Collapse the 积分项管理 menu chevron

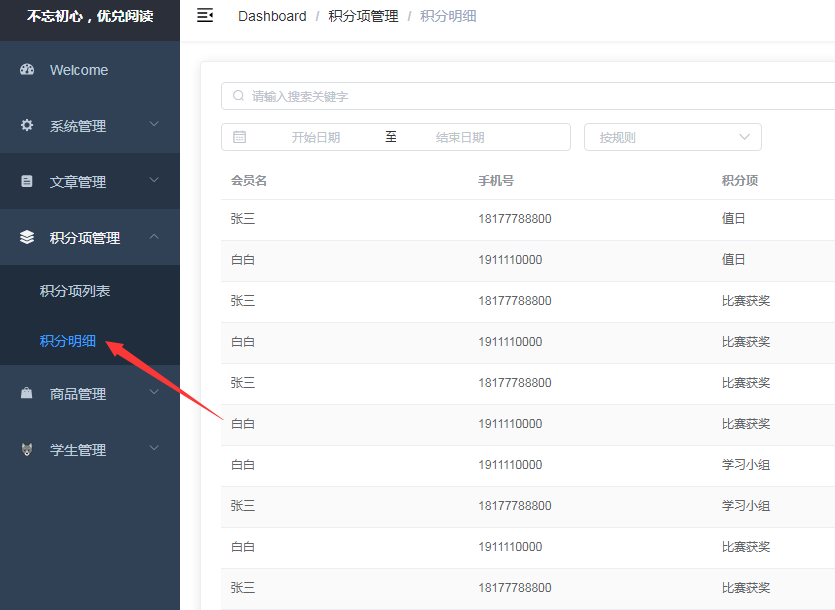point(154,236)
